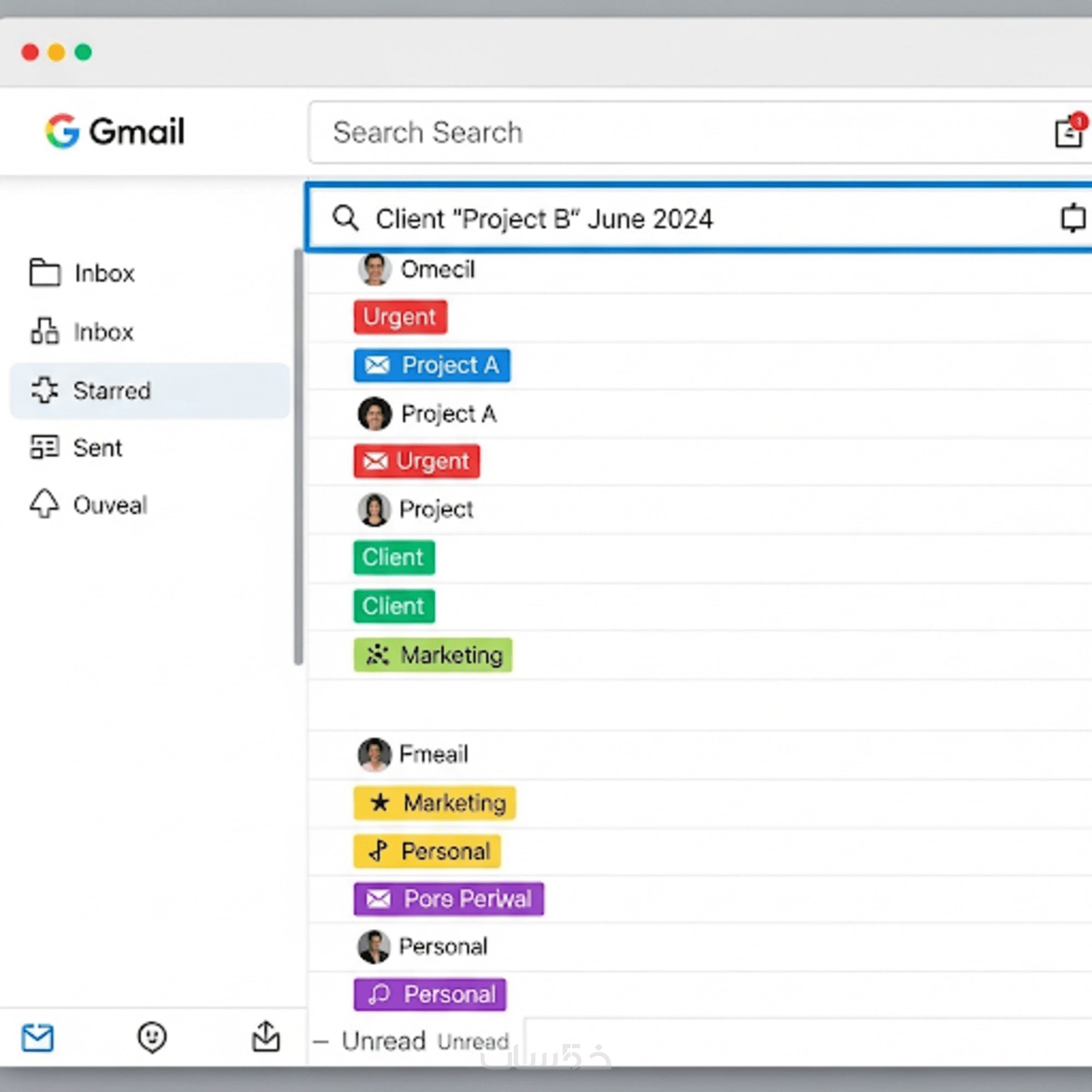Click the purple Pore Periwal label
The image size is (1092, 1092).
click(x=448, y=898)
